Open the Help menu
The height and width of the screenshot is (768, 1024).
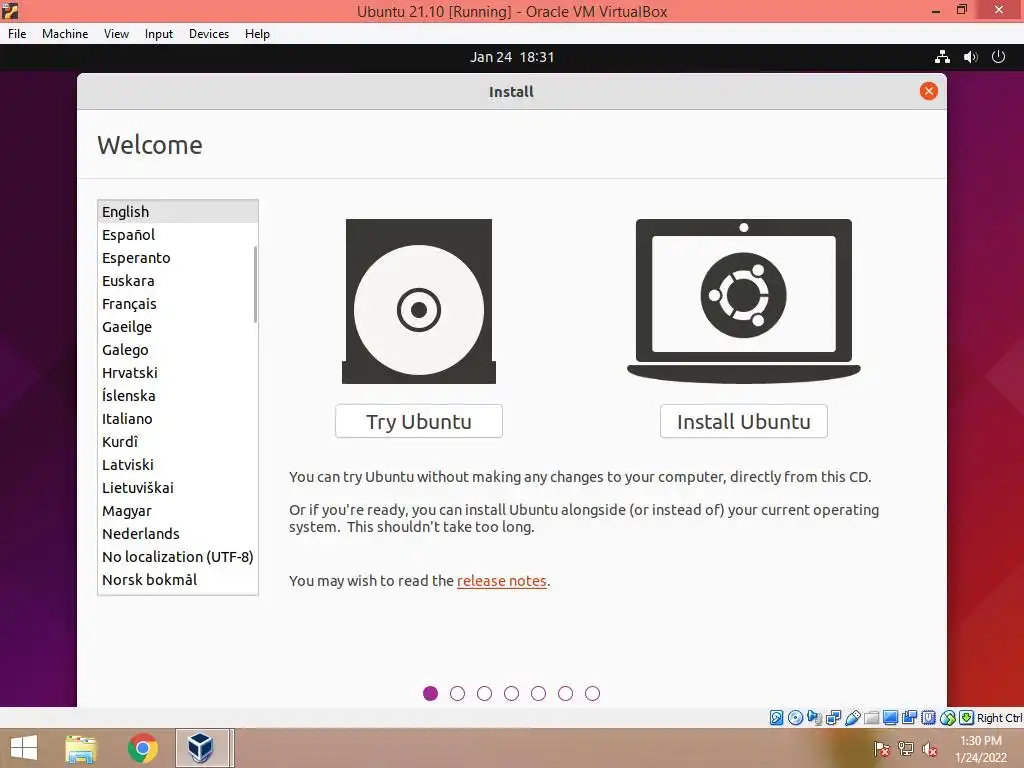[x=257, y=33]
